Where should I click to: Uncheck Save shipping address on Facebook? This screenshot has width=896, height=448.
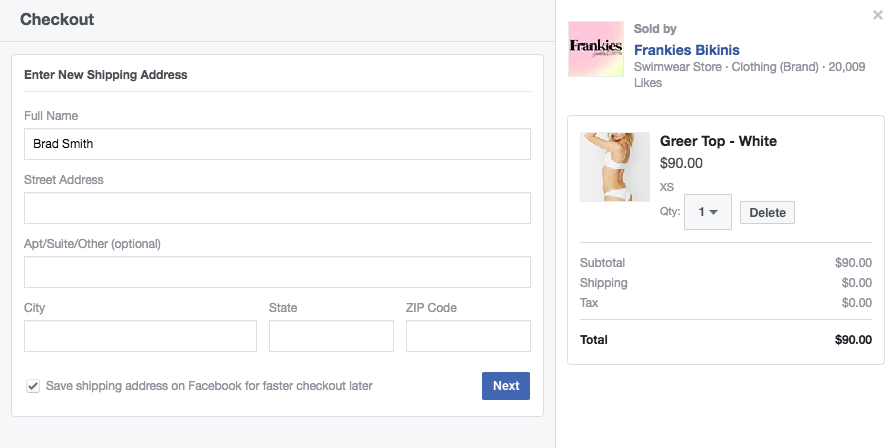(33, 386)
